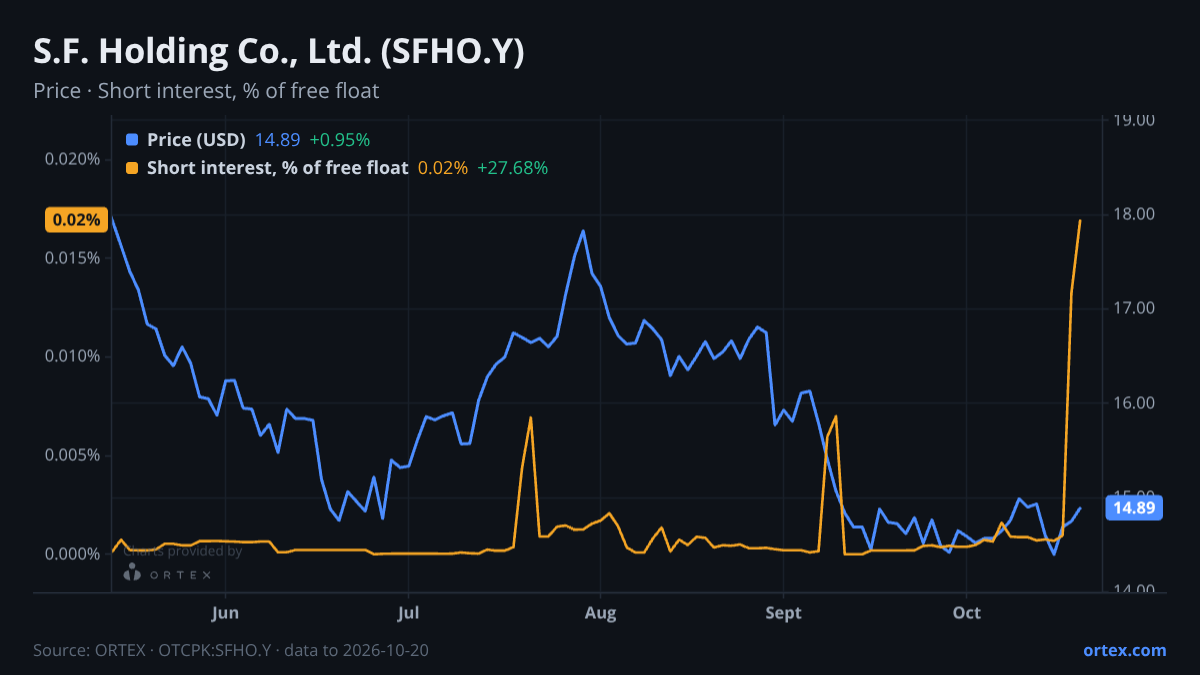The image size is (1200, 675).
Task: Click the blue 14.89 price badge
Action: 1134,508
